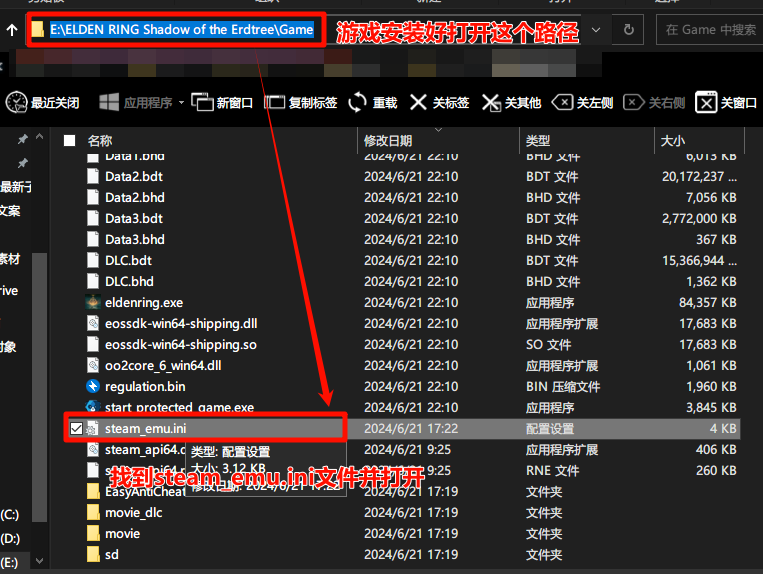The image size is (763, 574).
Task: Click the sidebar vertical scrollbar
Action: click(x=39, y=387)
